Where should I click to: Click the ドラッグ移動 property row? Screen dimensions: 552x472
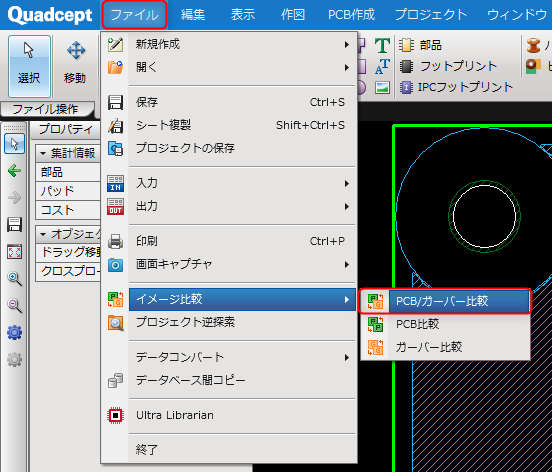68,252
